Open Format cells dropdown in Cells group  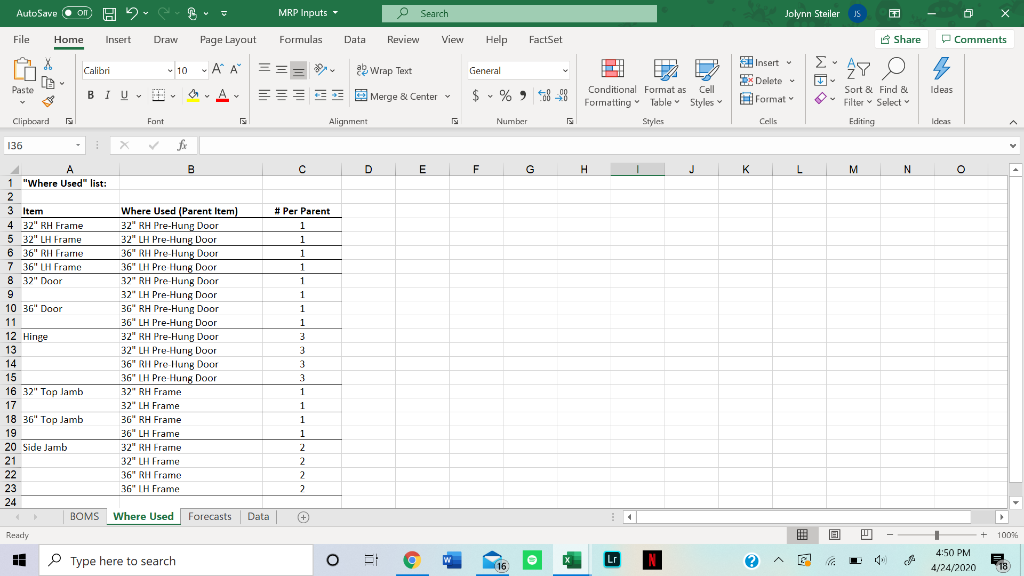[791, 99]
